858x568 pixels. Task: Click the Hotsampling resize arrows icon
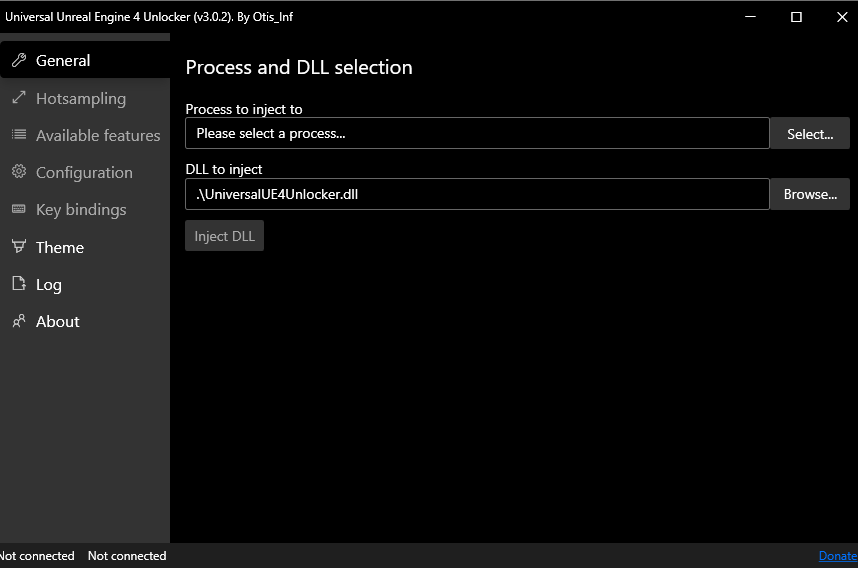tap(19, 98)
